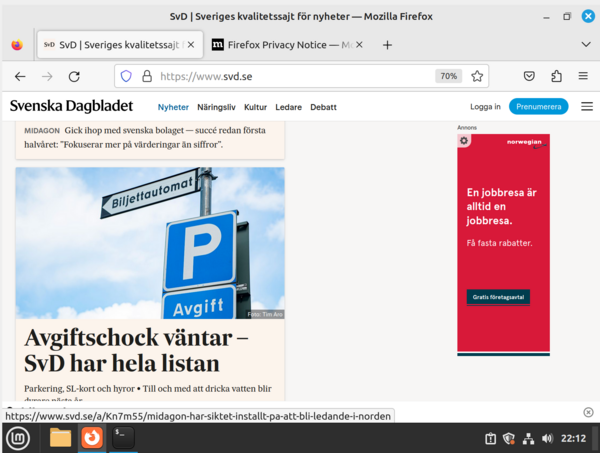This screenshot has height=453, width=600.
Task: Open tracking protection shield icon
Action: pos(126,76)
